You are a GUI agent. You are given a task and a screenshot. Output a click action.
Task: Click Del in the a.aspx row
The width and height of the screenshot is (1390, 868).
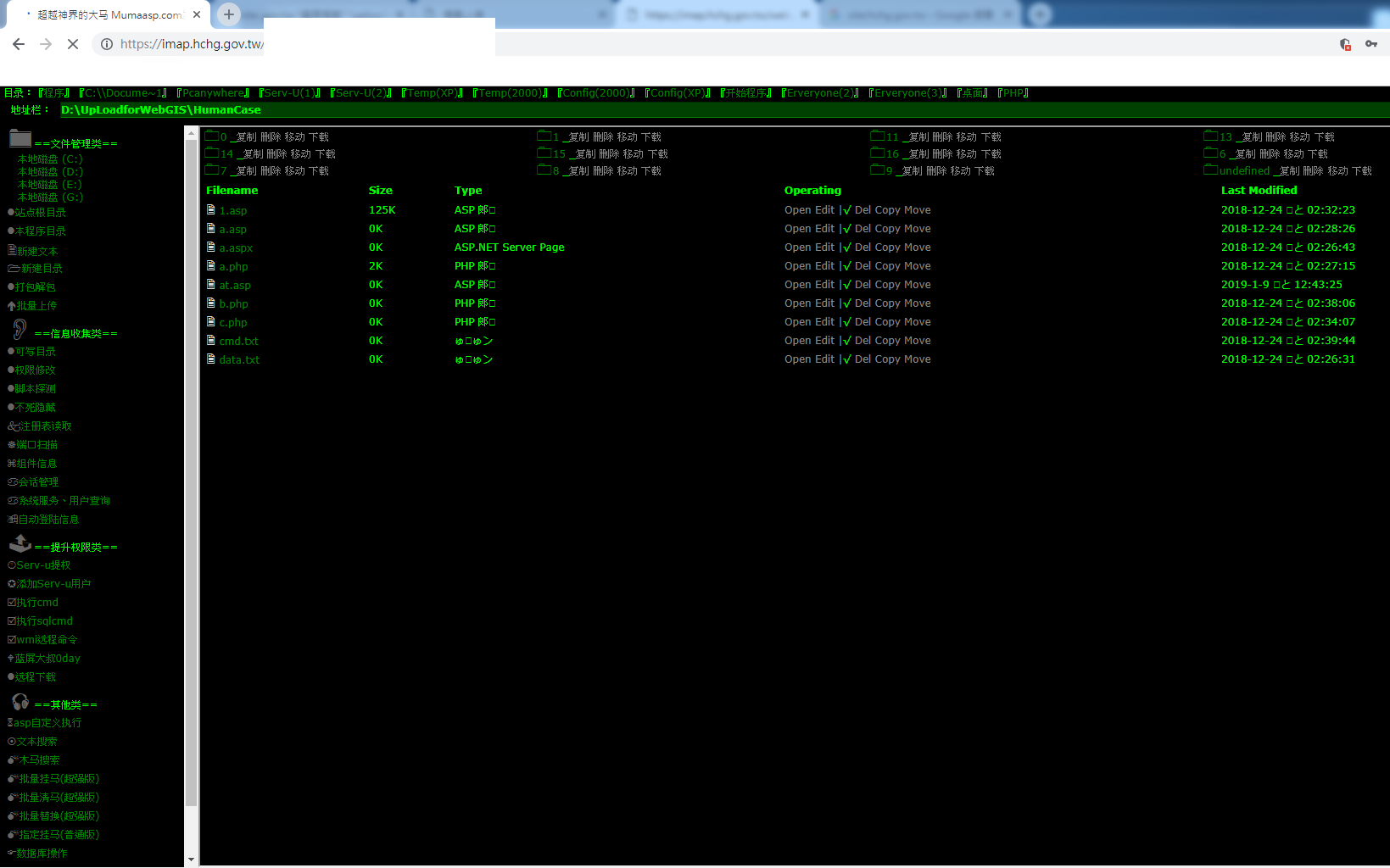coord(863,248)
